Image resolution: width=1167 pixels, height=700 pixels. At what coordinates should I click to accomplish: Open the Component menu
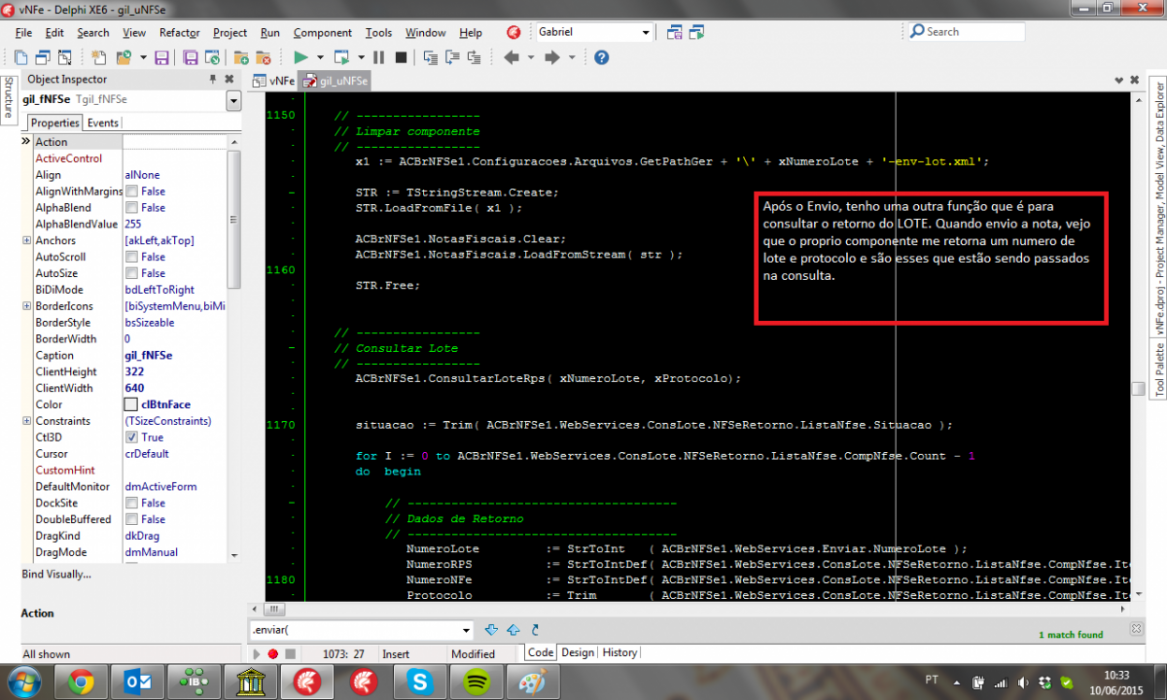point(322,33)
